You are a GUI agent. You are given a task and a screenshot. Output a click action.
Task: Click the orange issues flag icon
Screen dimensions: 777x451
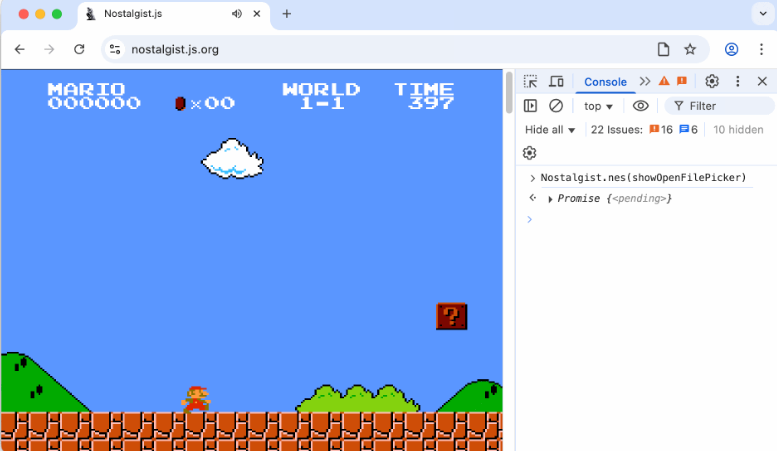point(682,81)
